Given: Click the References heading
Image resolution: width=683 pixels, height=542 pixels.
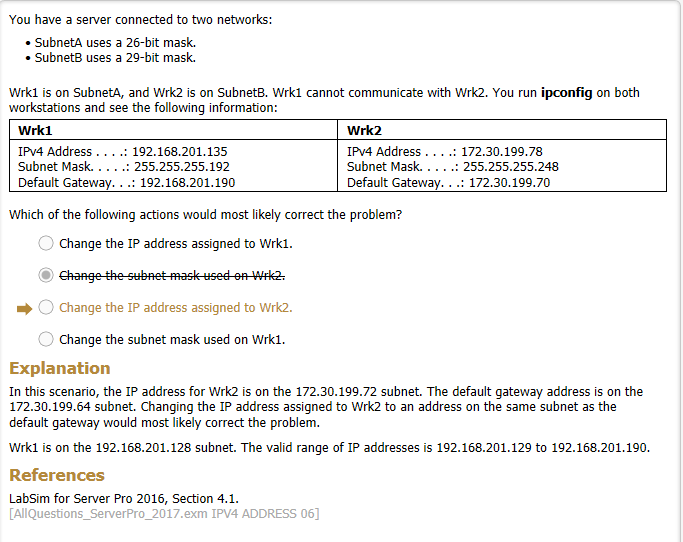Looking at the screenshot, I should pyautogui.click(x=57, y=475).
